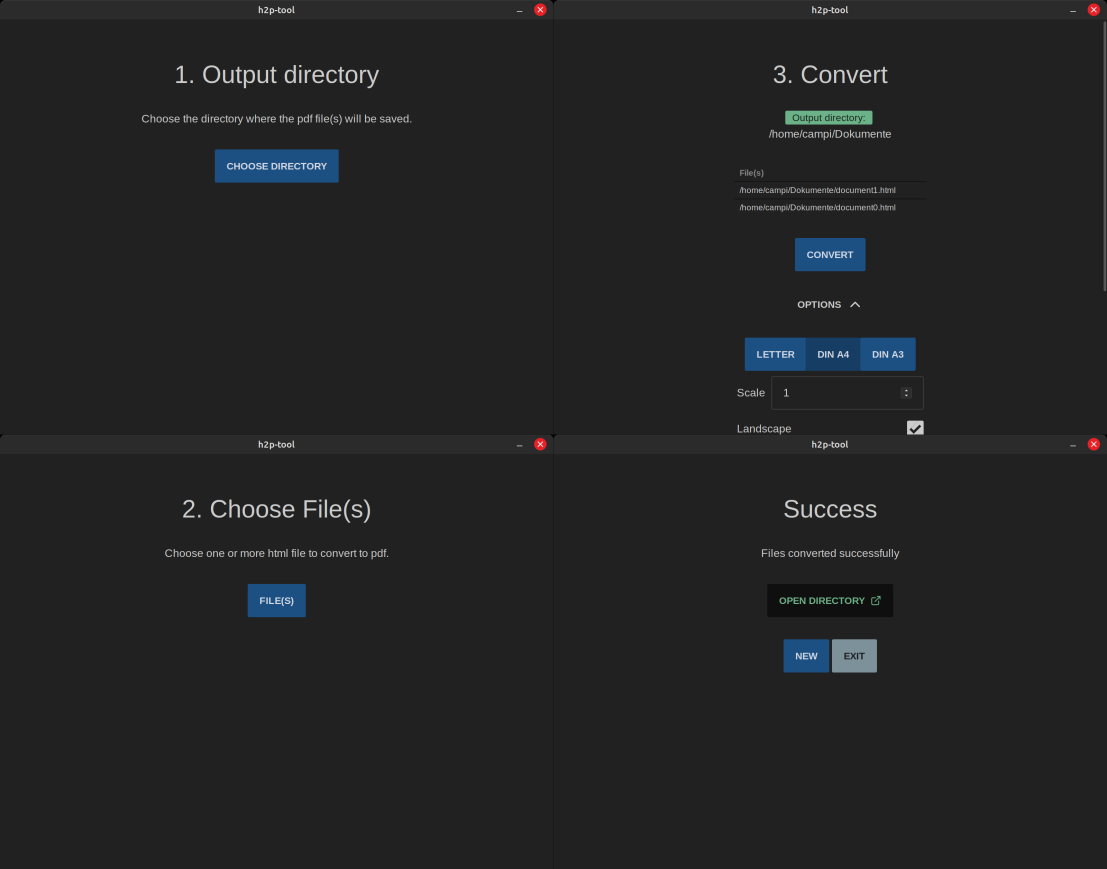Select document0.html in the file list

(816, 207)
